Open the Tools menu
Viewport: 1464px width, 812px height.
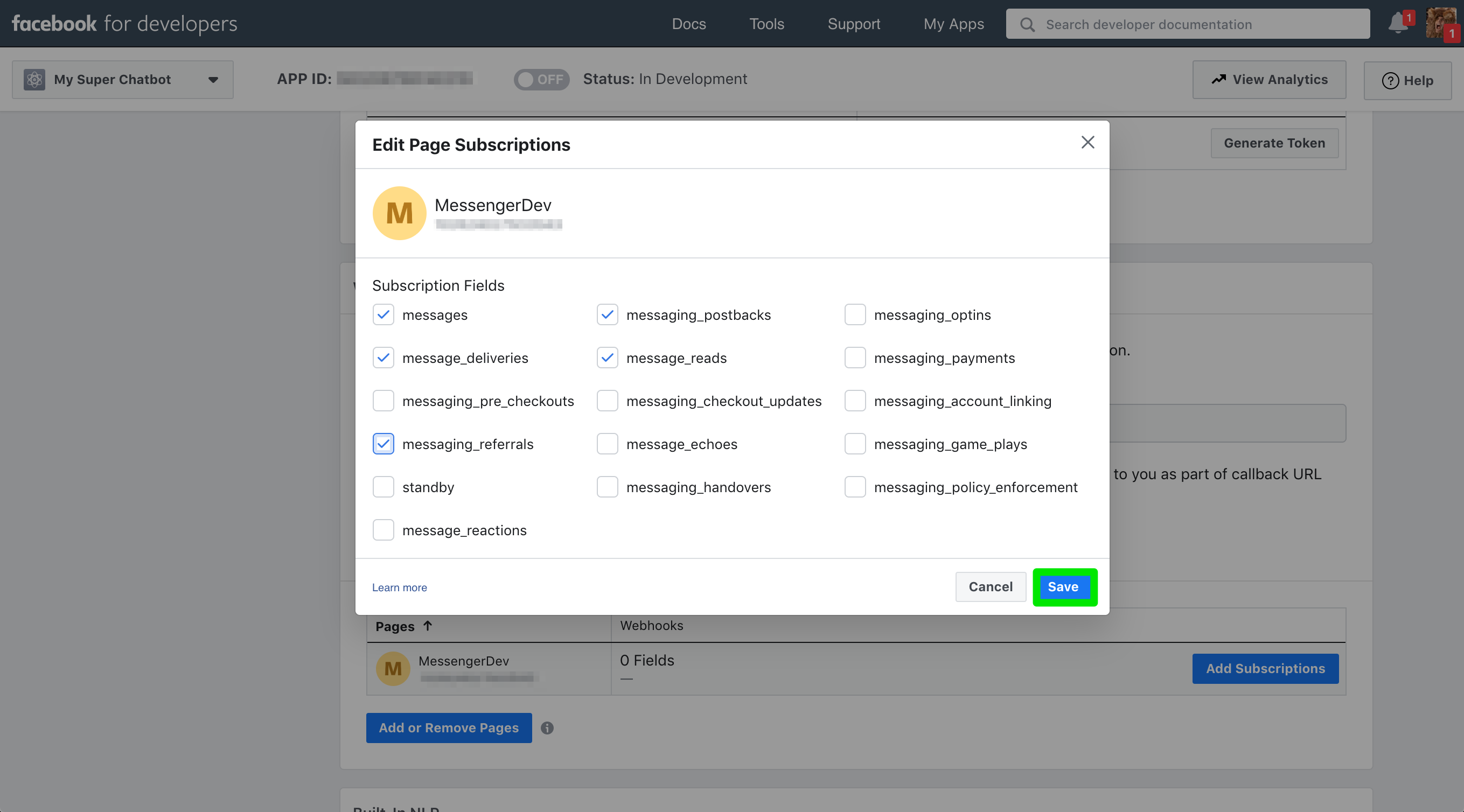(x=766, y=24)
